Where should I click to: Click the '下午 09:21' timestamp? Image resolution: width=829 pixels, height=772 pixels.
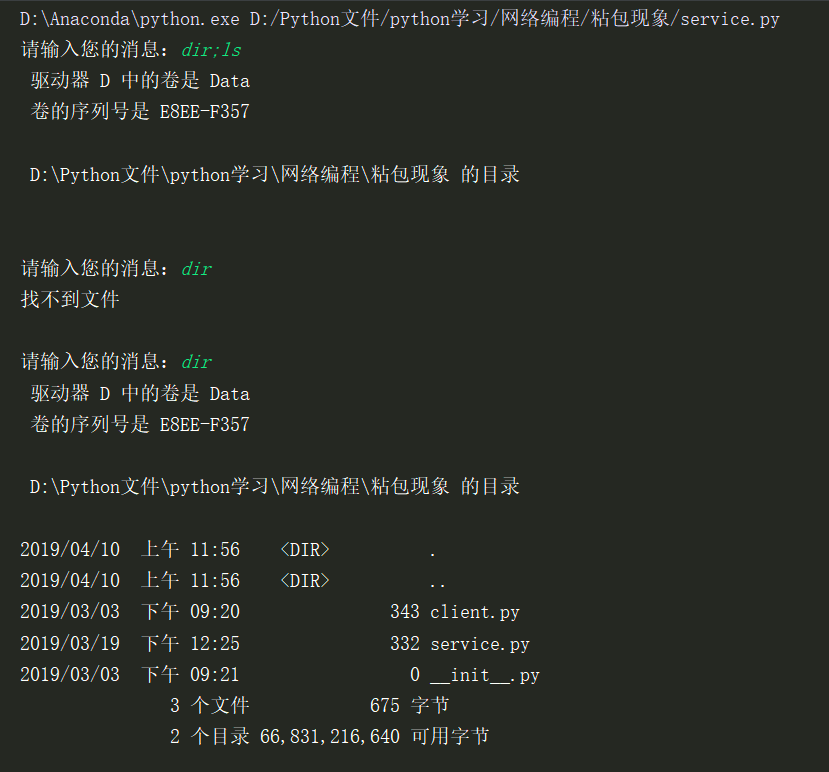(x=190, y=675)
